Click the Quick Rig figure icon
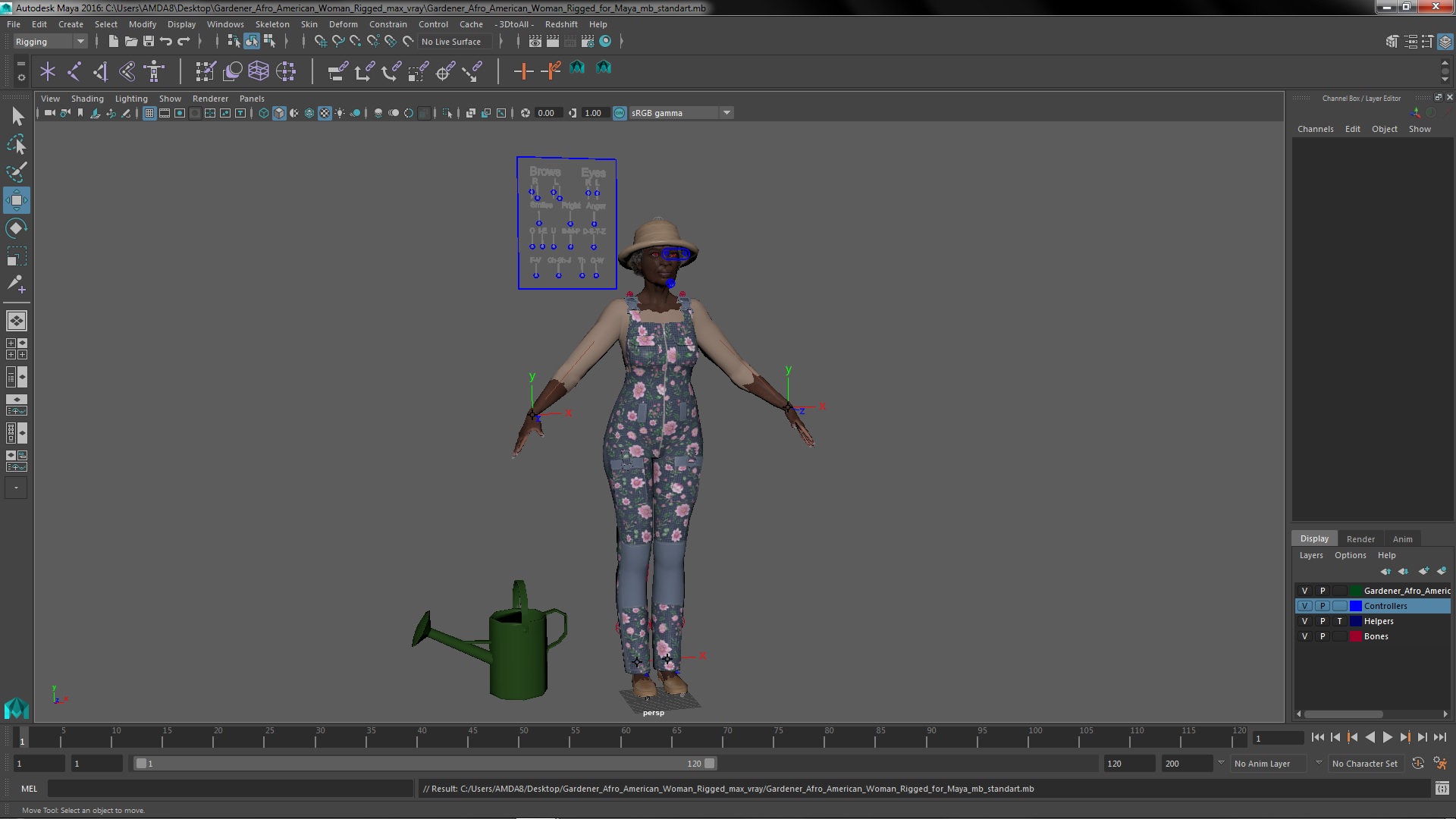 click(155, 72)
